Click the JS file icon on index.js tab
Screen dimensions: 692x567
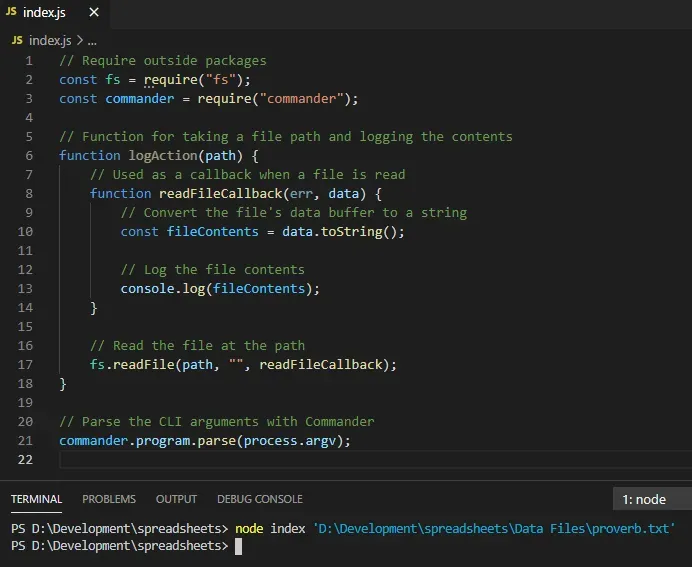click(12, 14)
